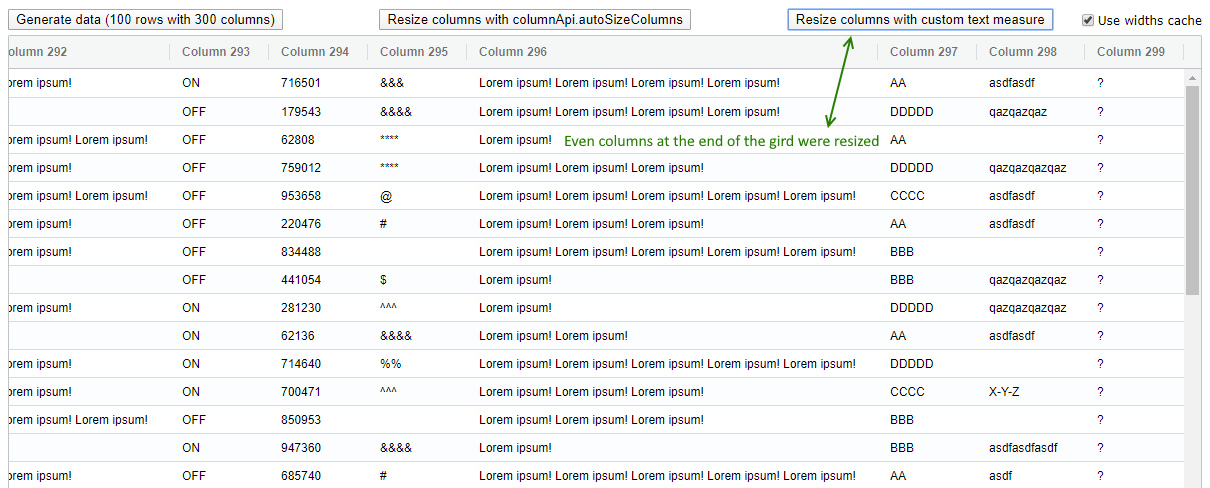Select the asdfasdfasdf cell
This screenshot has width=1210, height=488.
(x=1023, y=448)
